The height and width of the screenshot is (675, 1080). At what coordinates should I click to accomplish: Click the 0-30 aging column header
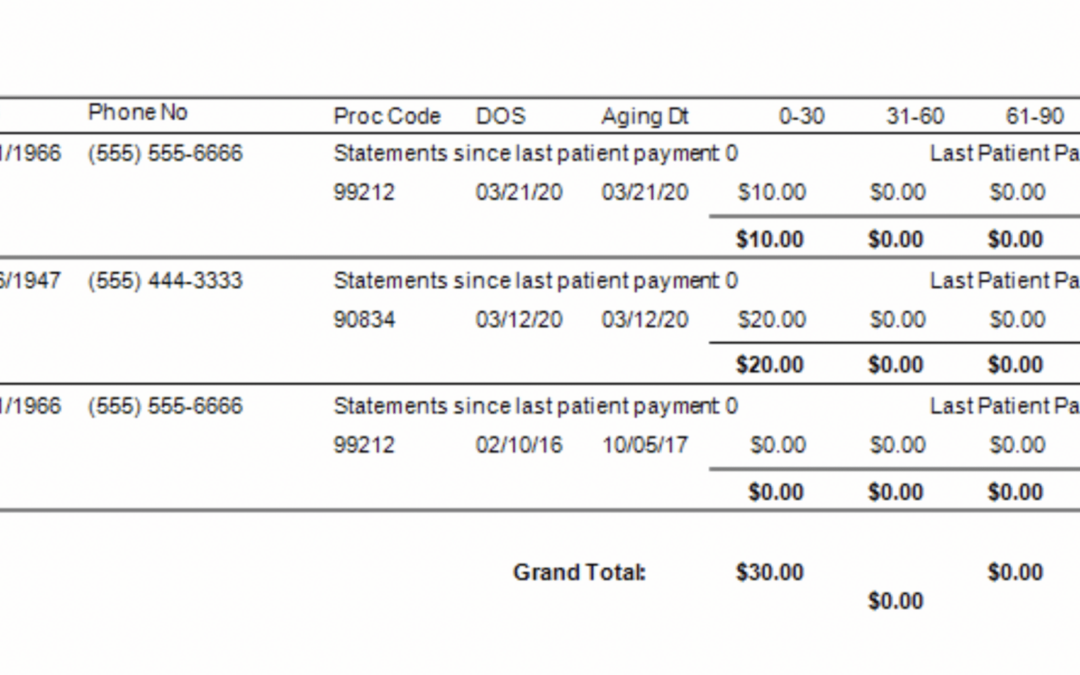tap(802, 116)
